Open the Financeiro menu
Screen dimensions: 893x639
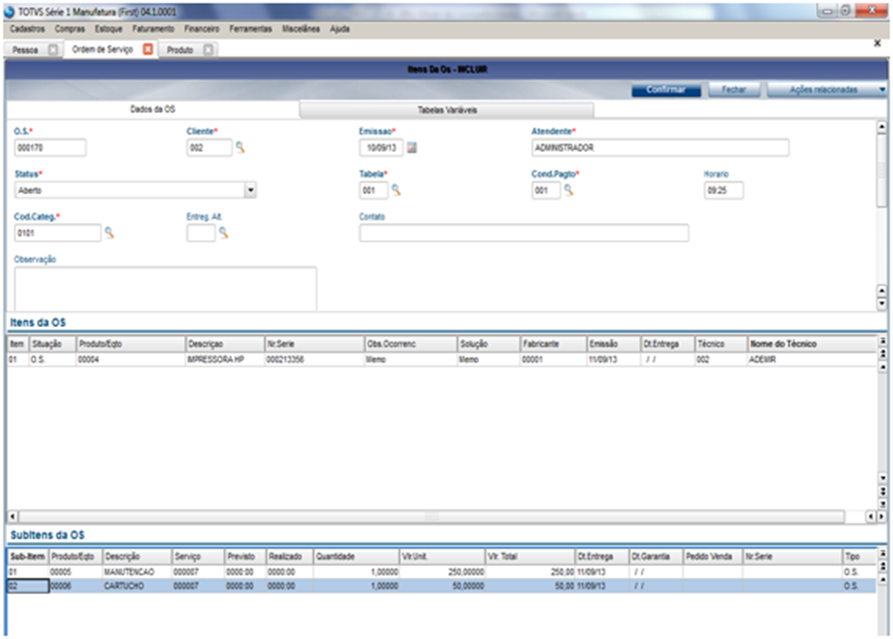202,28
